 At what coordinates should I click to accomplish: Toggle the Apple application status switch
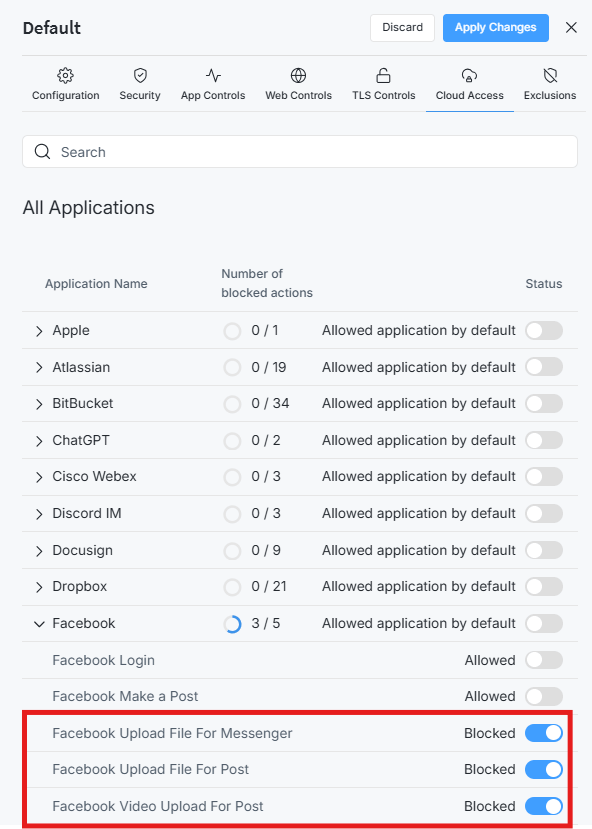point(544,330)
